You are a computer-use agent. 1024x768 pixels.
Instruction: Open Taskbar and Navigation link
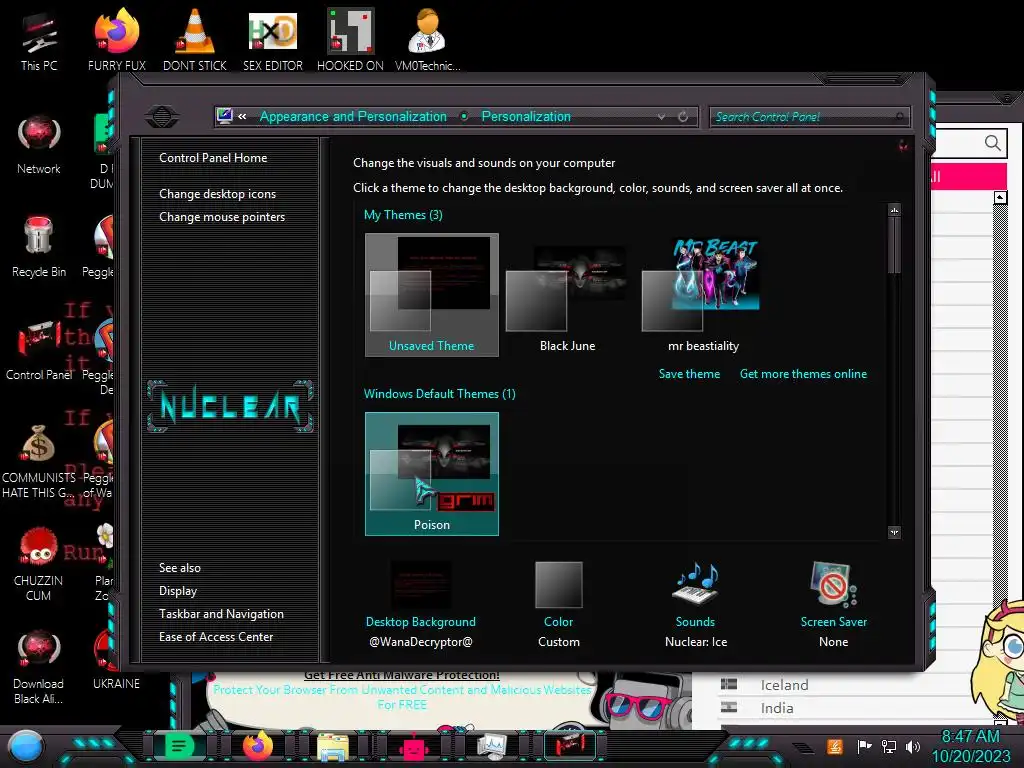[221, 614]
